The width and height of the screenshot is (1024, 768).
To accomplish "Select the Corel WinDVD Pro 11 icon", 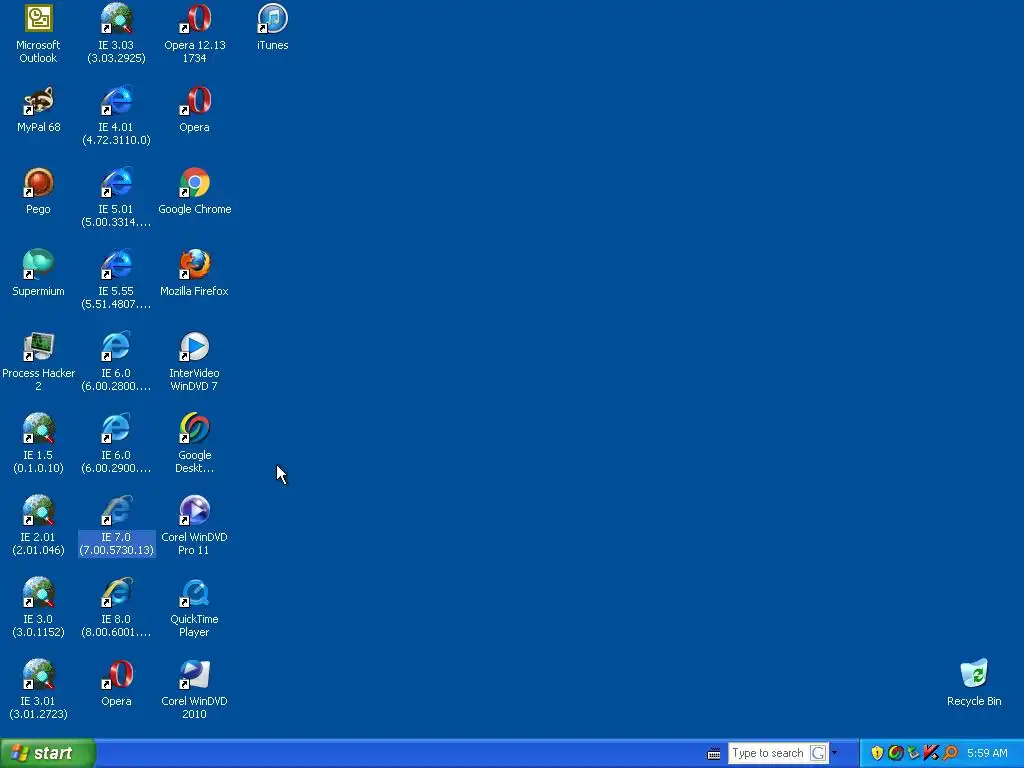I will [x=195, y=510].
